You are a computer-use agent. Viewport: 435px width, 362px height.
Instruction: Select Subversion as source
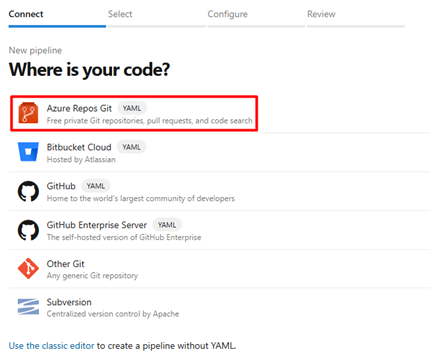coord(219,307)
